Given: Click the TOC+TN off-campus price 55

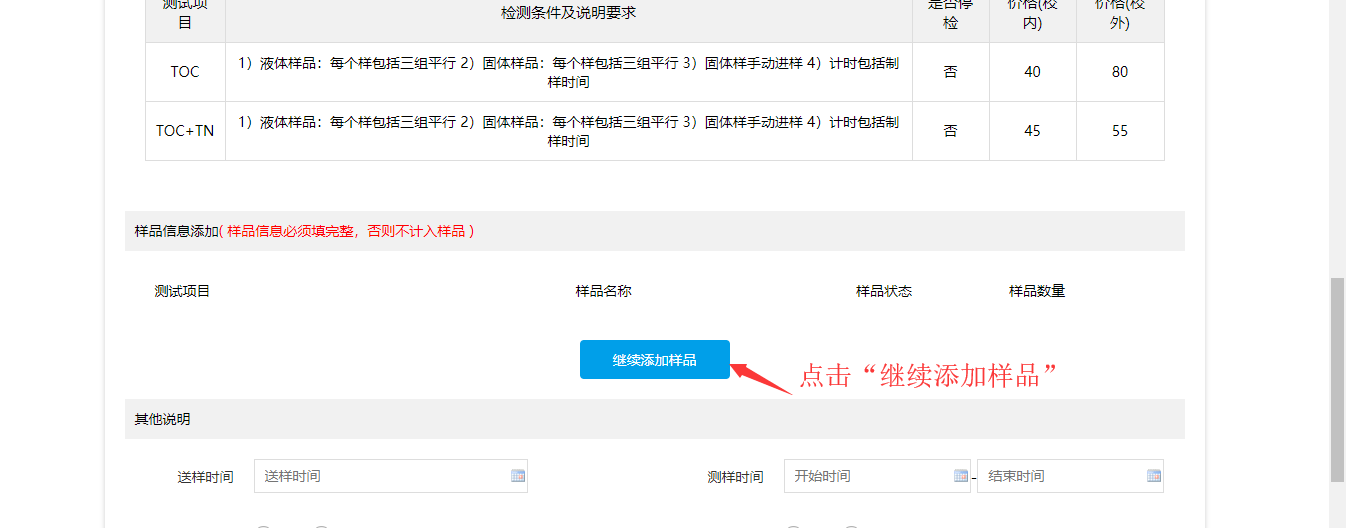Looking at the screenshot, I should (x=1120, y=131).
